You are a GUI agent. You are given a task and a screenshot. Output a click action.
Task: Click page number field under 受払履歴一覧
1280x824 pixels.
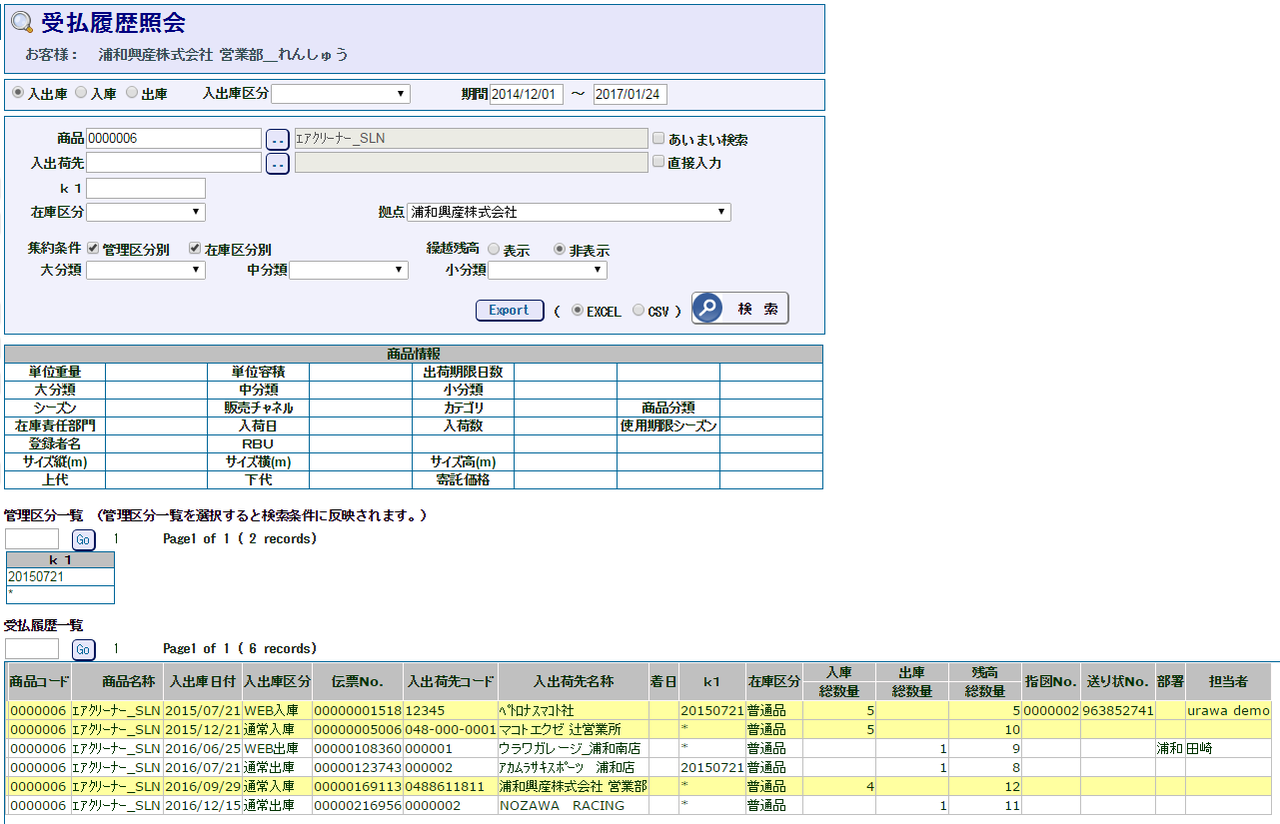pos(32,650)
